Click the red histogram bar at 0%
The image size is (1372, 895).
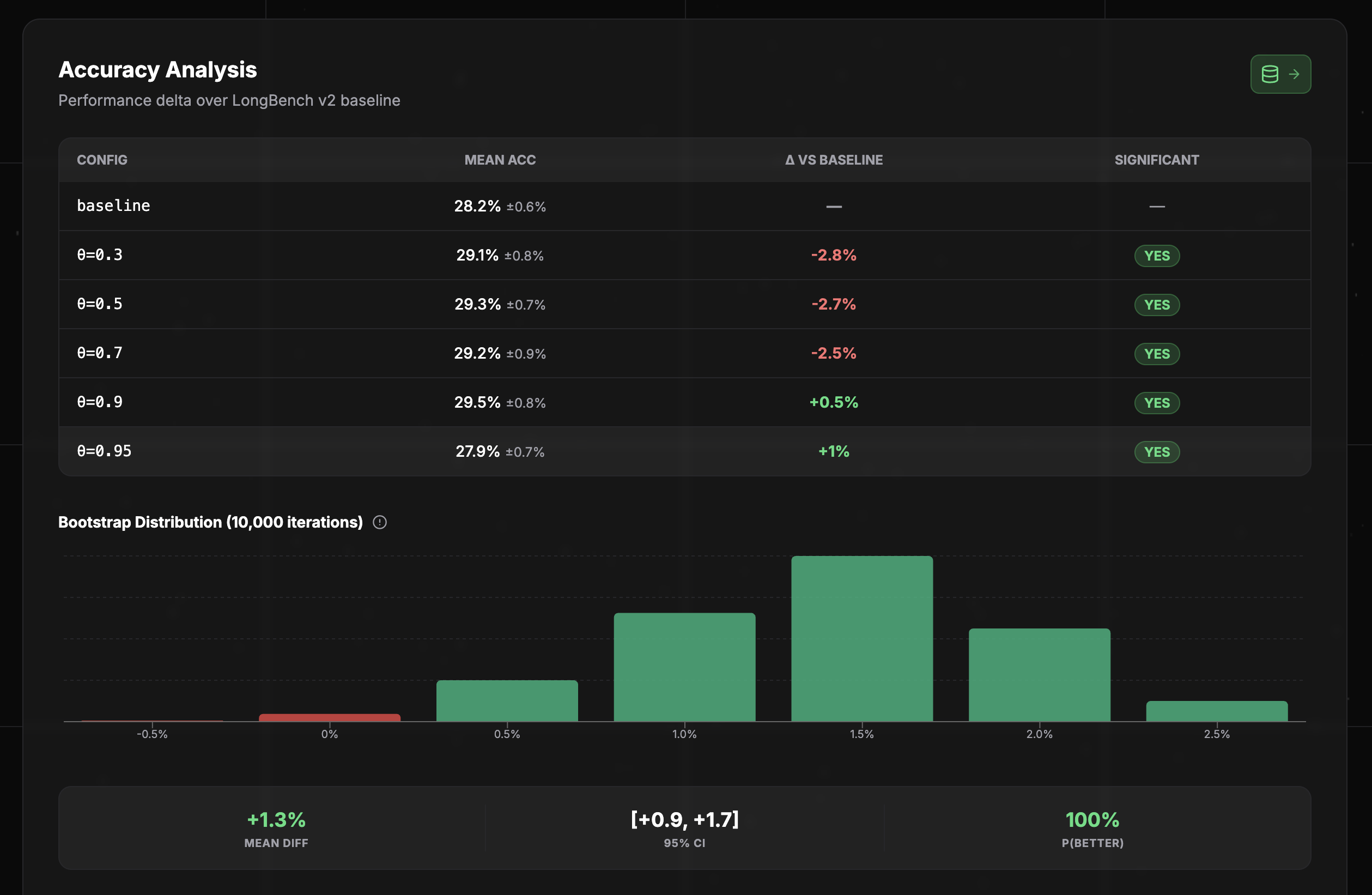pos(329,717)
